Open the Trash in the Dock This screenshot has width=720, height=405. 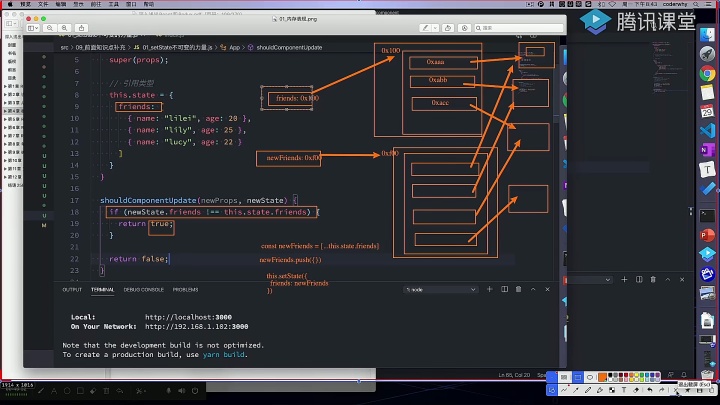coord(707,375)
